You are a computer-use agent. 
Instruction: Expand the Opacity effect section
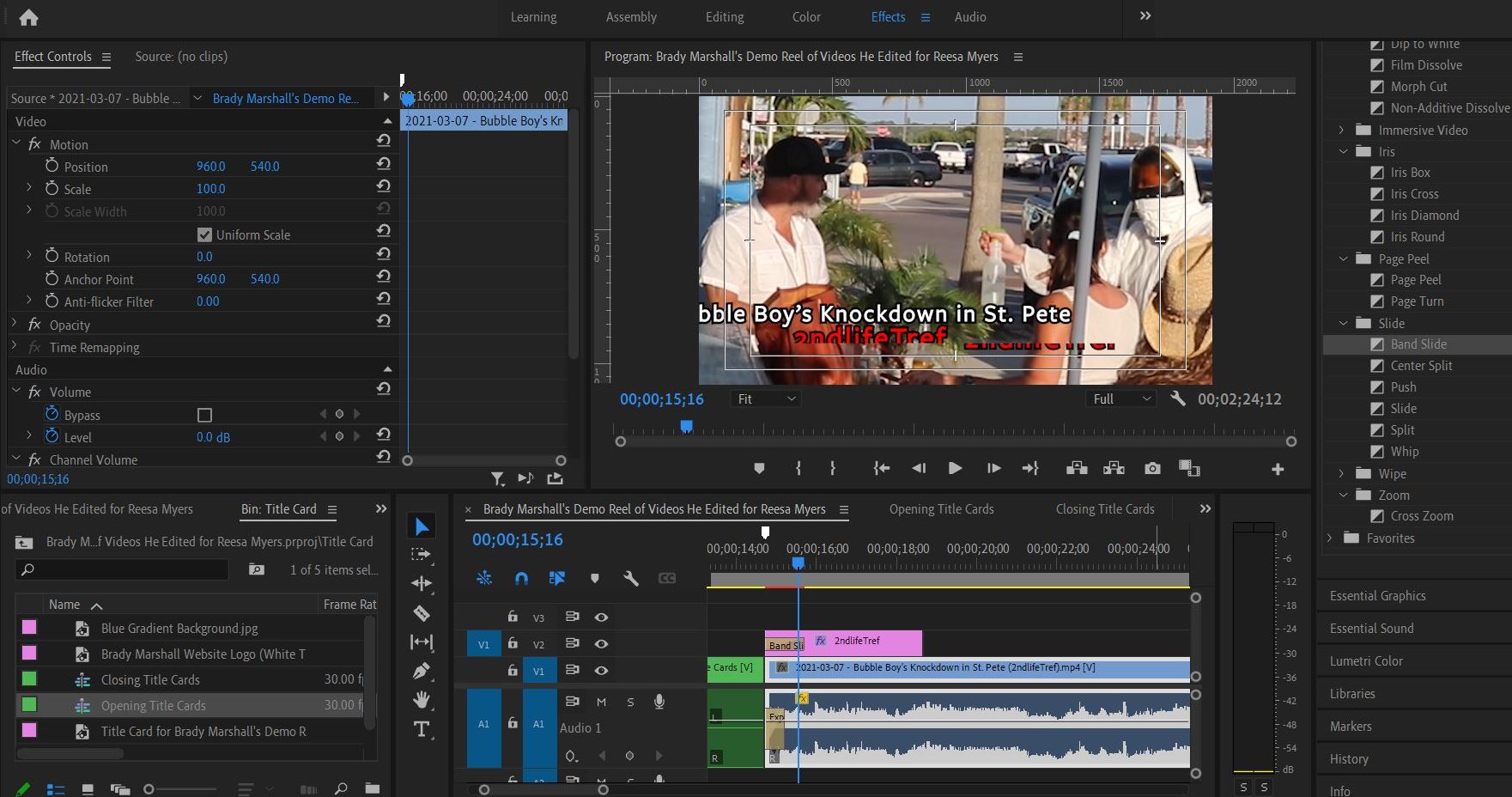point(15,324)
